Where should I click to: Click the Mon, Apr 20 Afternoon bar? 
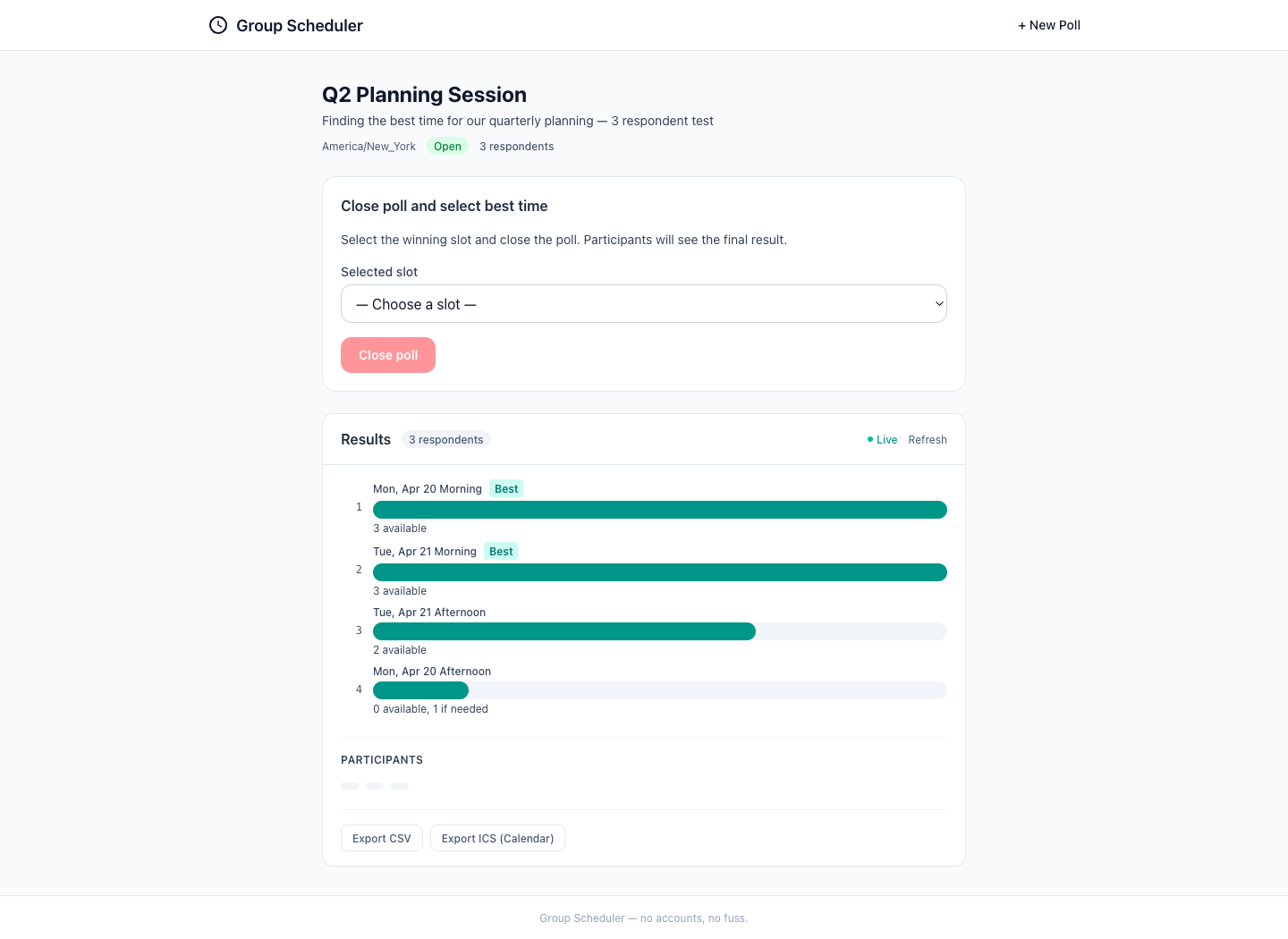coord(420,690)
